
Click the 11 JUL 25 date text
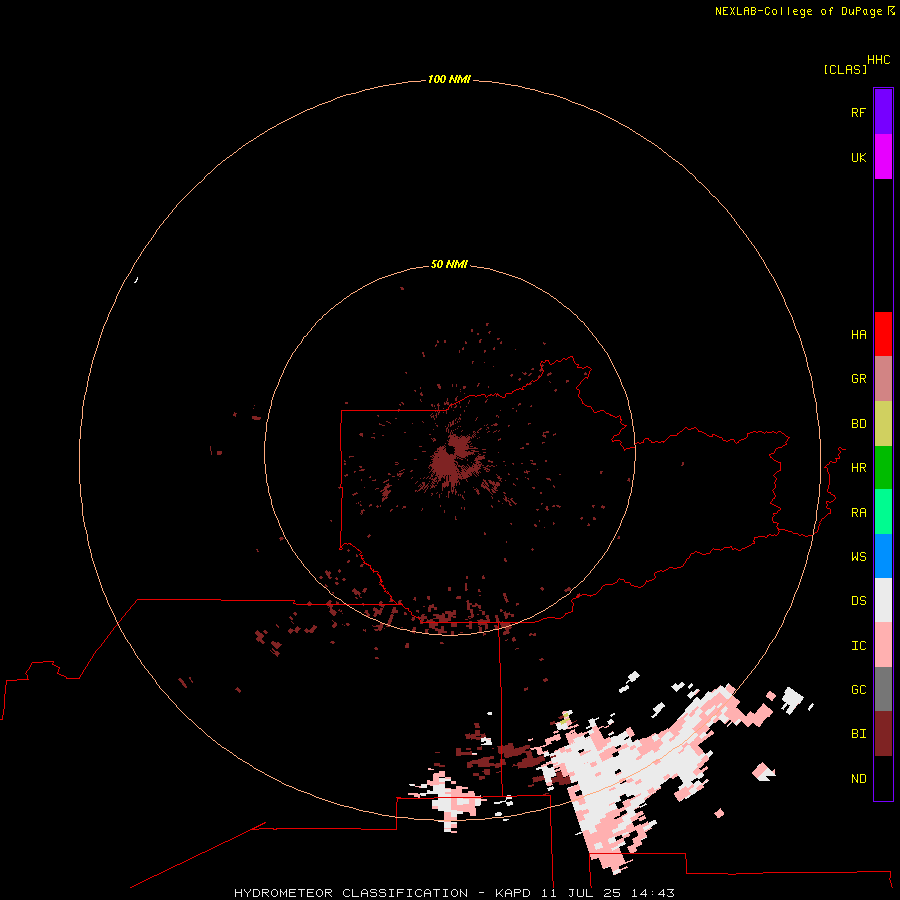pos(581,893)
